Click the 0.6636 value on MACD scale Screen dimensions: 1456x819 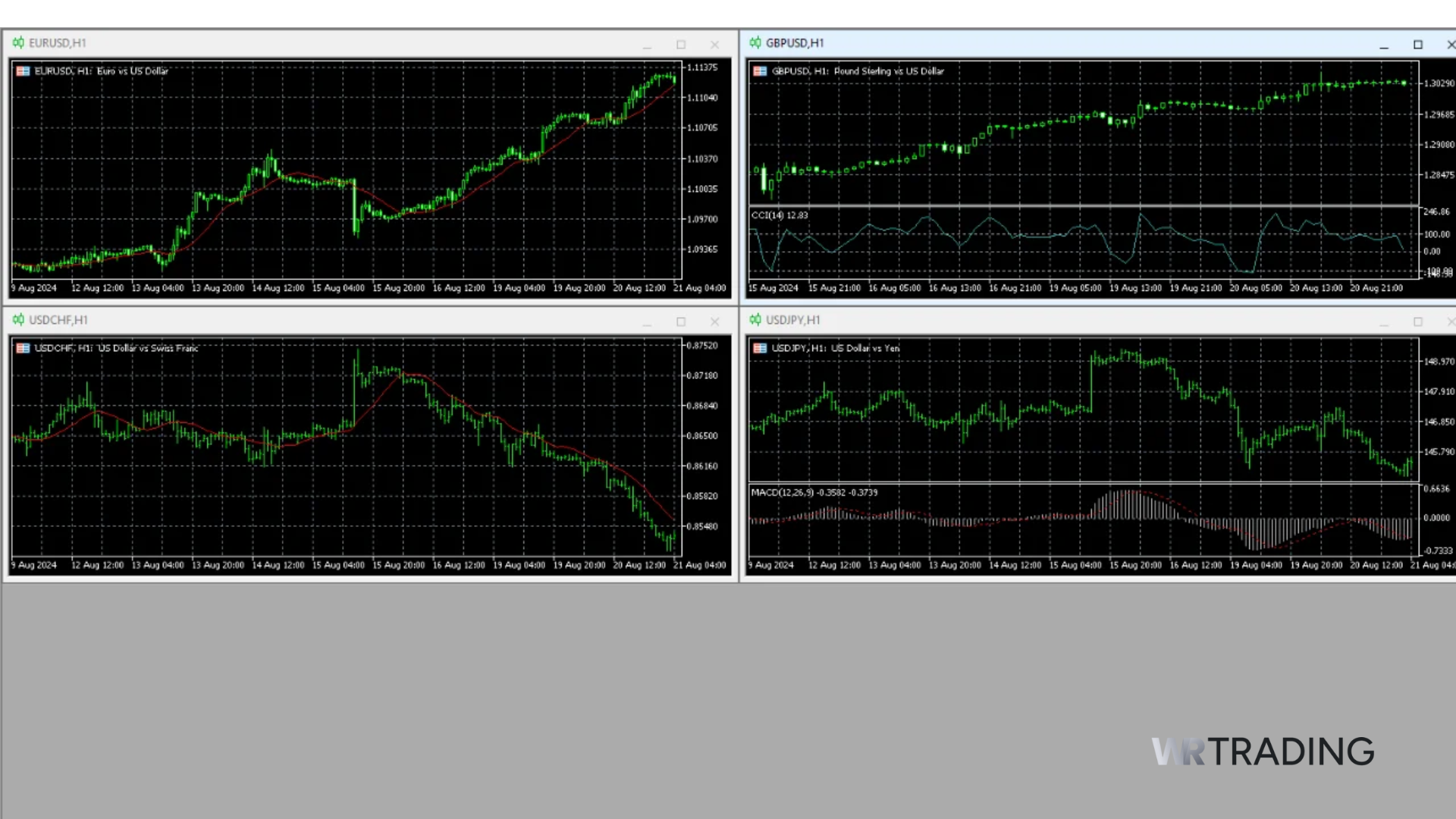(1437, 489)
